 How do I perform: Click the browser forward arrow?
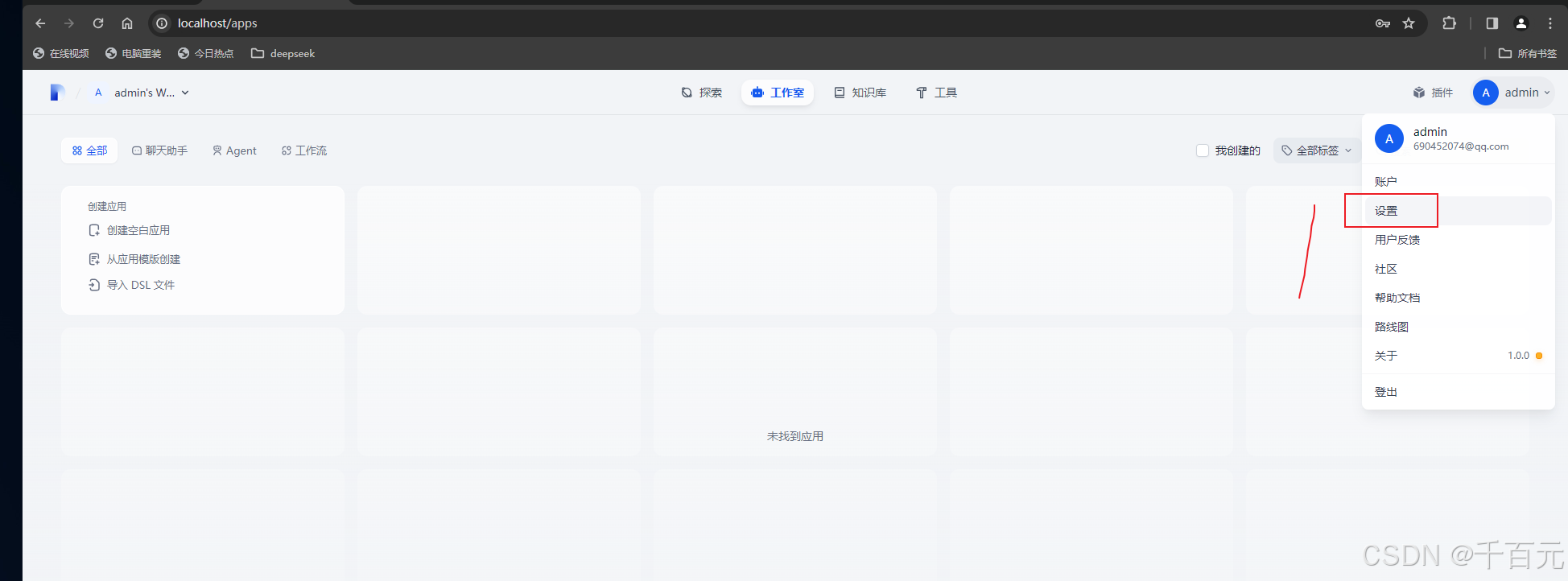[69, 23]
